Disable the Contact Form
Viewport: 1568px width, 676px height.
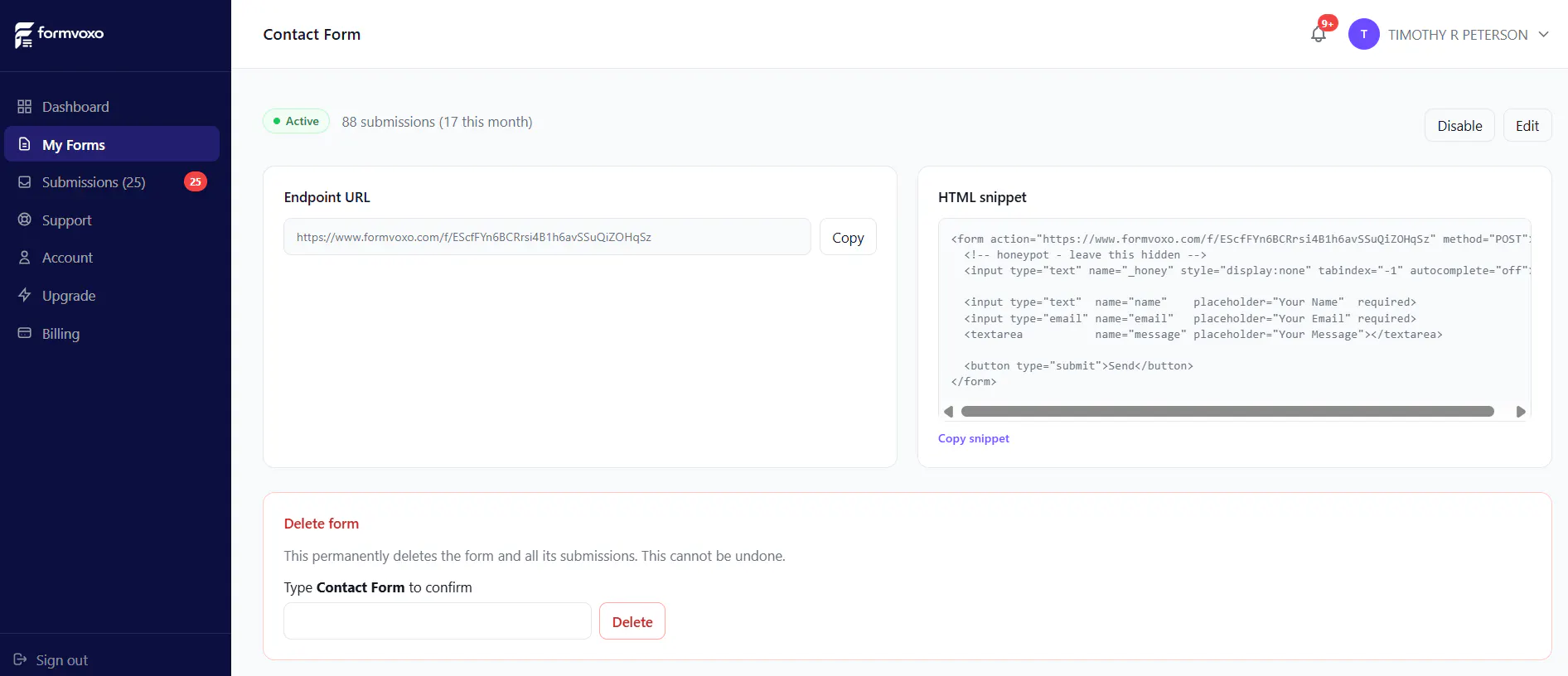[x=1459, y=125]
